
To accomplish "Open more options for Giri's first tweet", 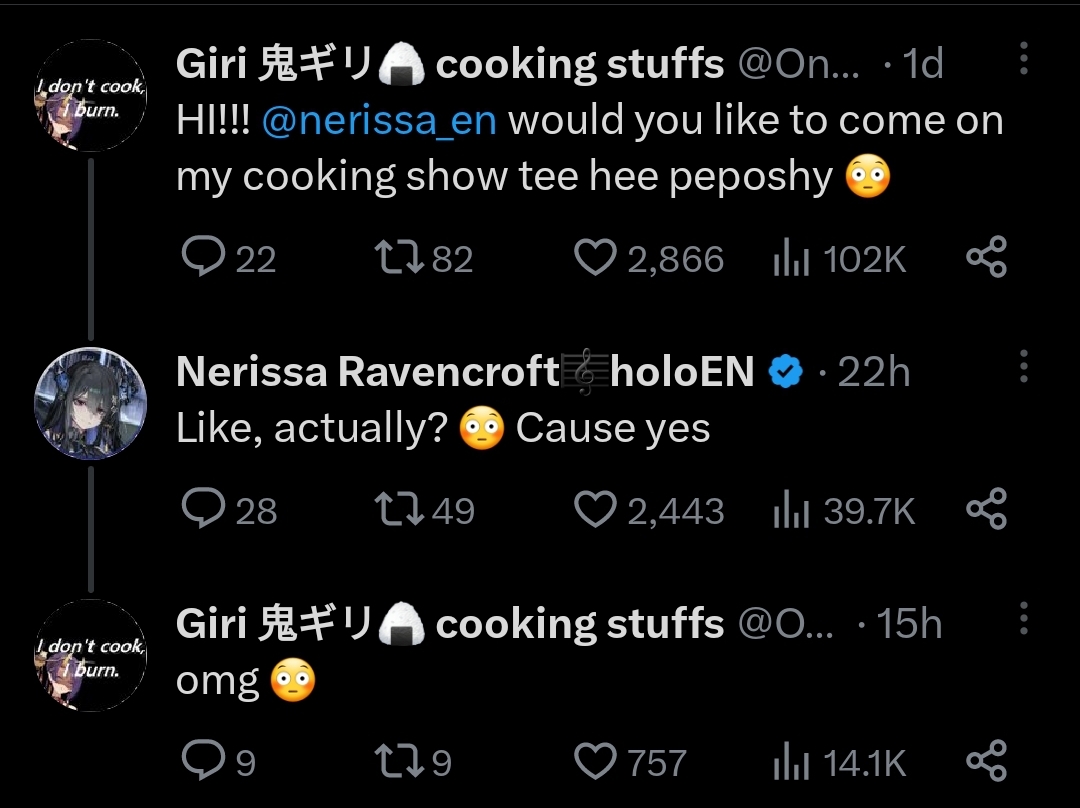I will tap(1024, 60).
